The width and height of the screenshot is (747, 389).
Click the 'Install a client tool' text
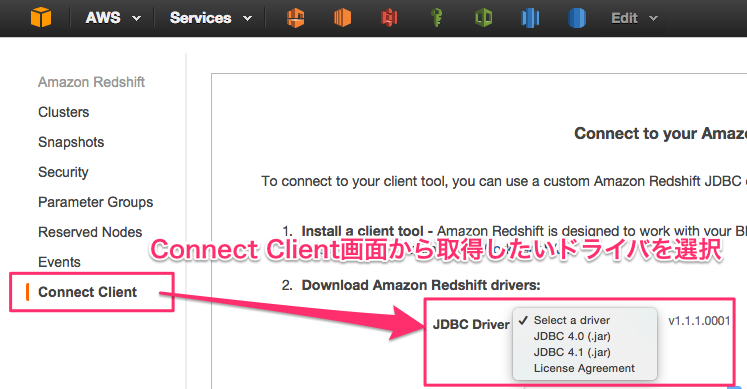363,231
